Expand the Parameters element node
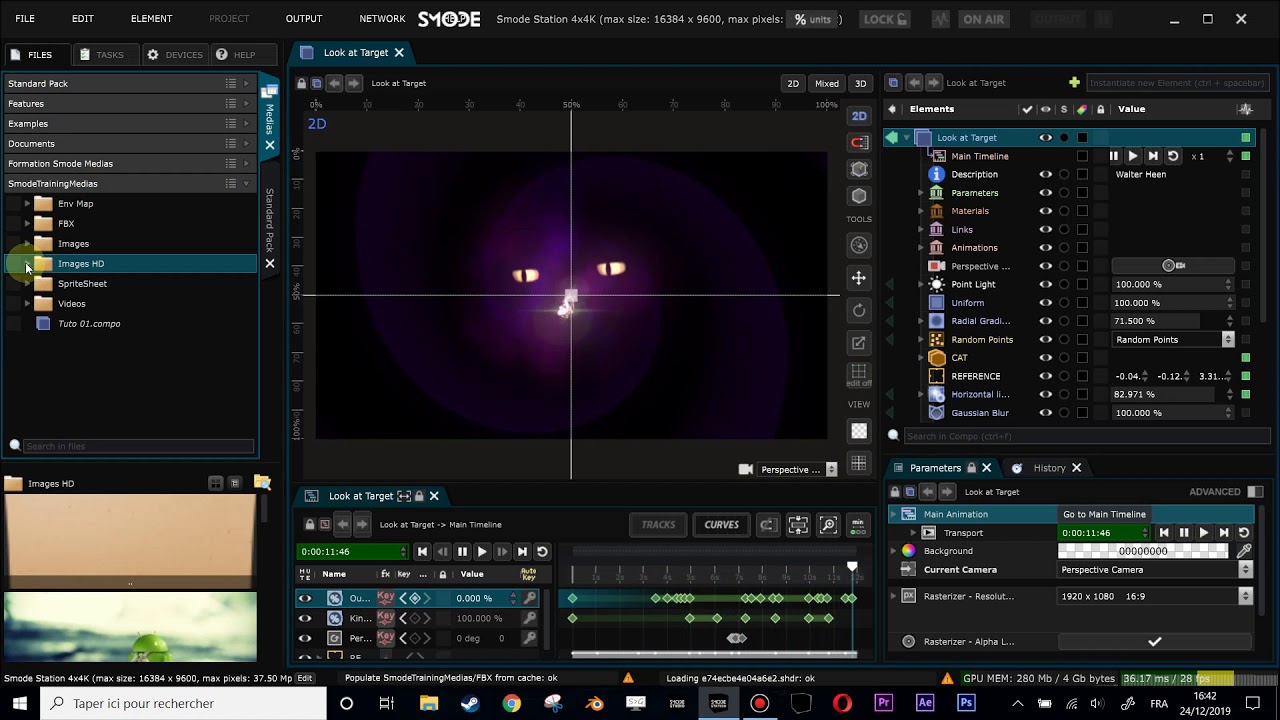1280x720 pixels. (x=921, y=193)
